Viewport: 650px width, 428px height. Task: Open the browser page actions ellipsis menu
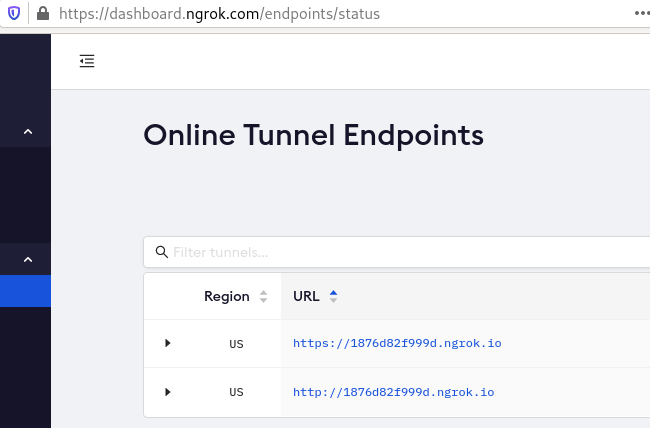pyautogui.click(x=642, y=13)
